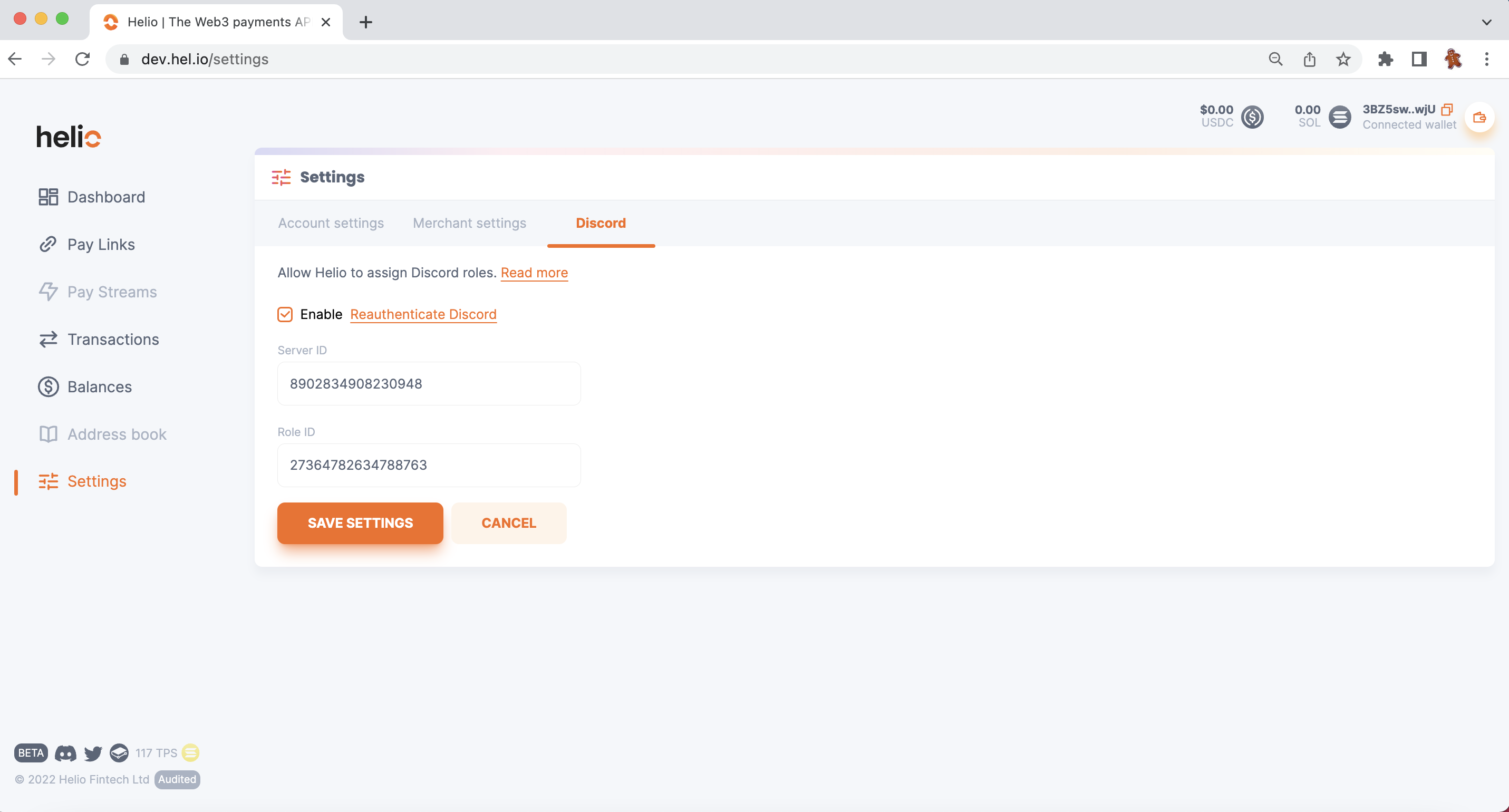Focus the Role ID field

click(x=429, y=465)
